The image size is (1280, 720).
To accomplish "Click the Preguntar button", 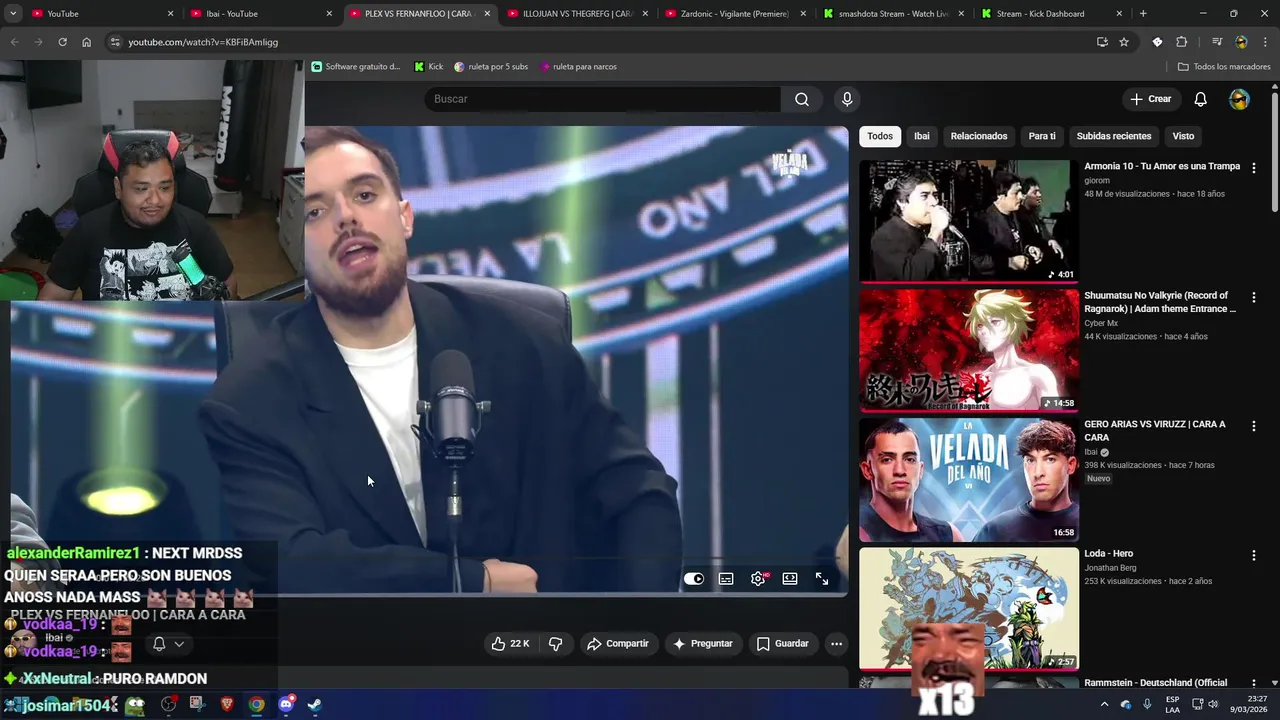I will [x=702, y=644].
